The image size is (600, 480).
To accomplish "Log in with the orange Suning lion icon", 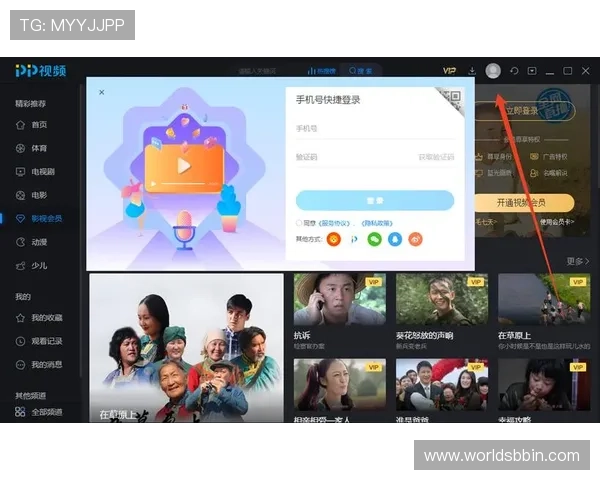I will [x=334, y=240].
